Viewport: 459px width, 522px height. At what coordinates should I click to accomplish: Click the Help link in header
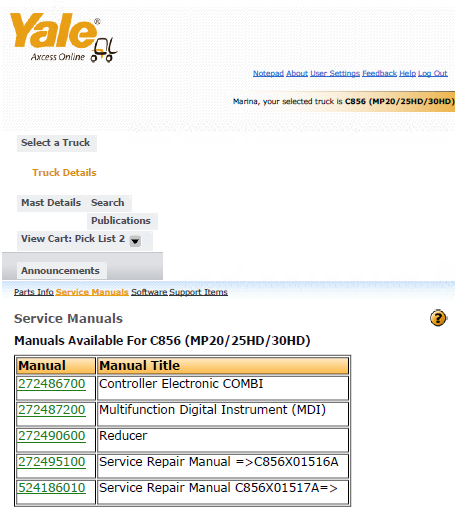click(x=407, y=73)
